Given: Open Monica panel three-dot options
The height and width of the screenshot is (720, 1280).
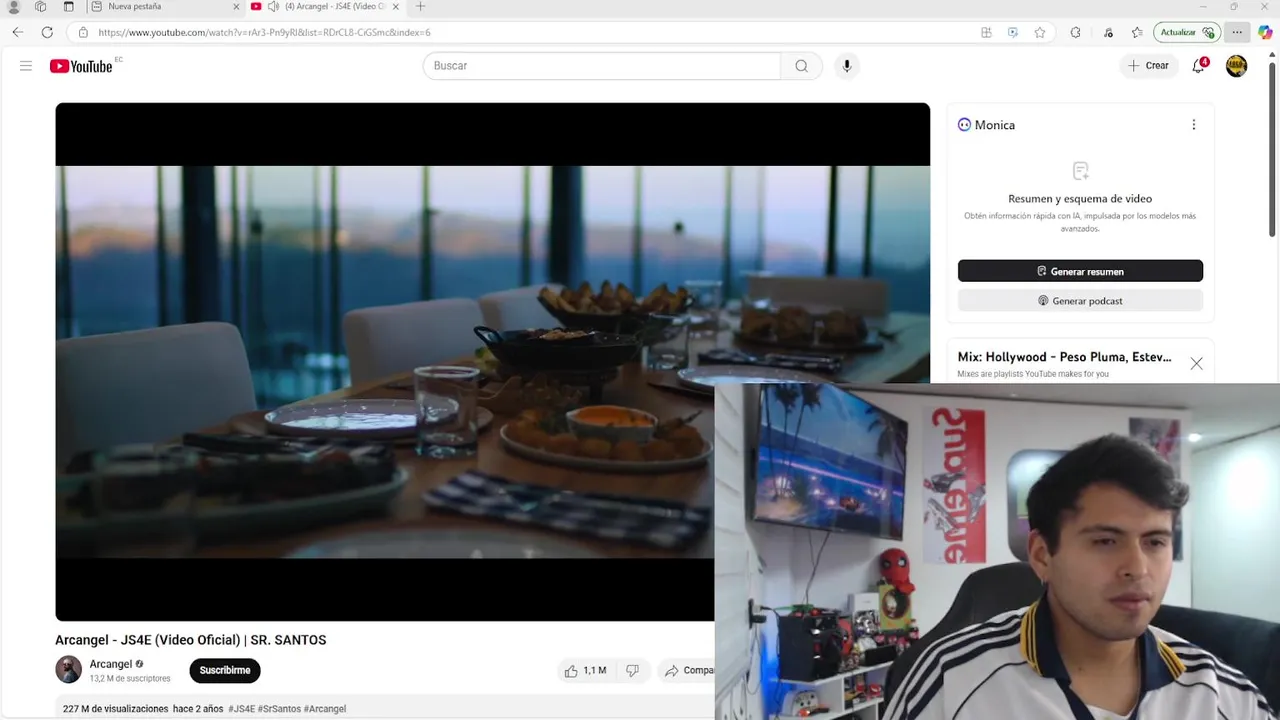Looking at the screenshot, I should click(1193, 125).
